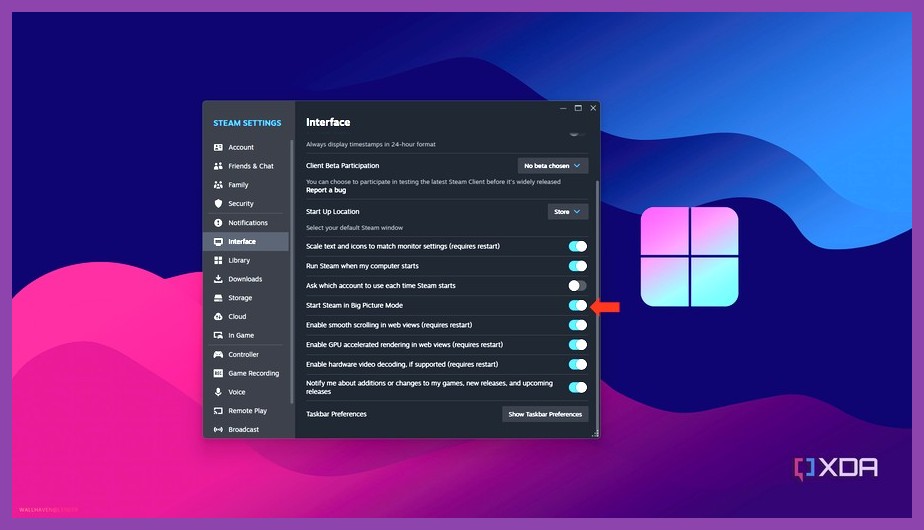Click the In Game overlay icon
This screenshot has height=530, width=924.
(x=218, y=335)
